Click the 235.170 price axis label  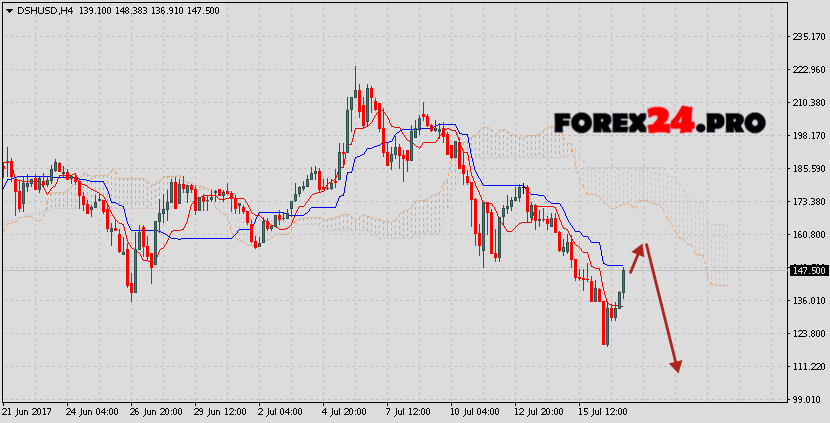tap(807, 37)
